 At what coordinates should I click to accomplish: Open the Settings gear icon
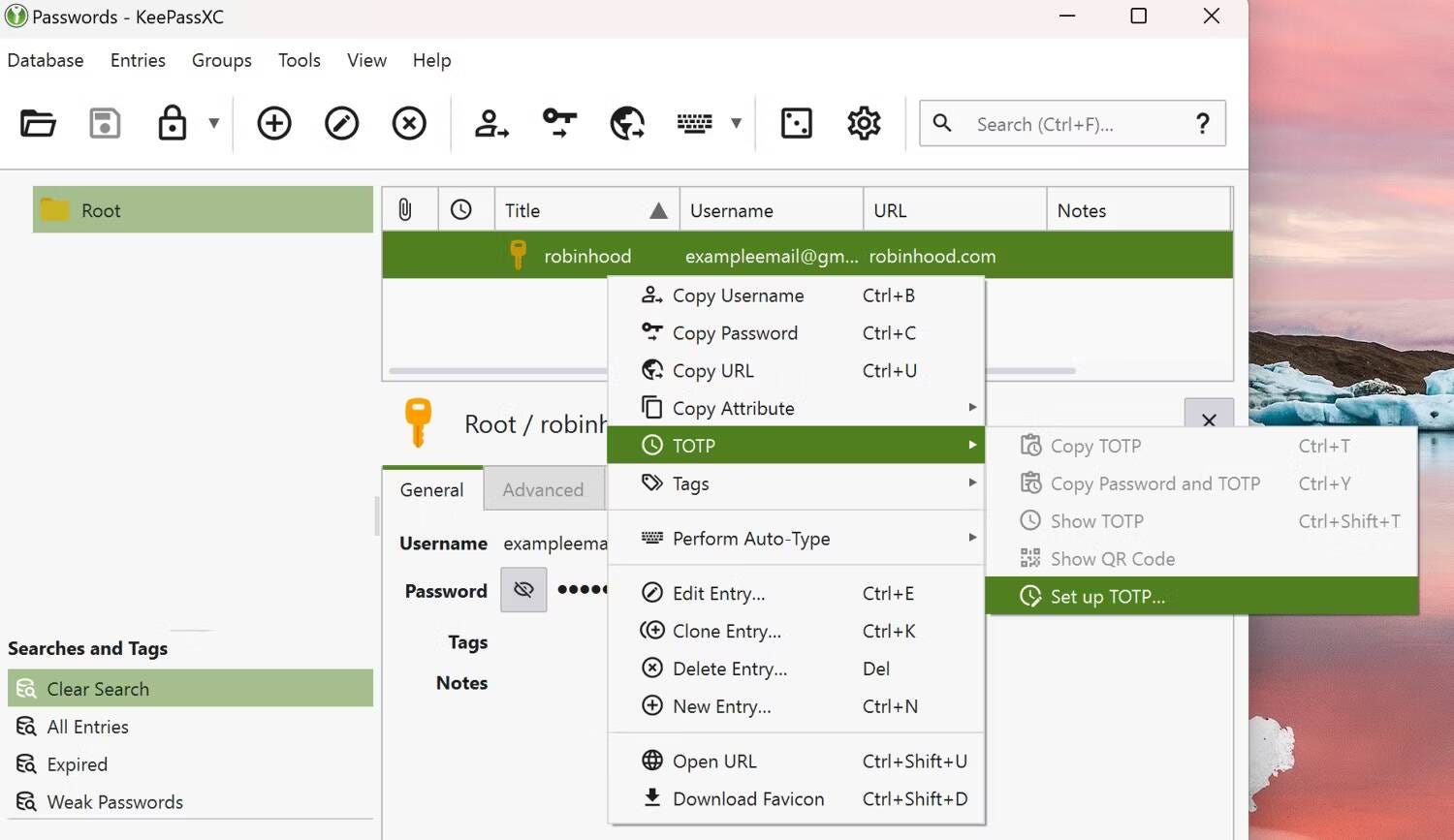pyautogui.click(x=864, y=124)
